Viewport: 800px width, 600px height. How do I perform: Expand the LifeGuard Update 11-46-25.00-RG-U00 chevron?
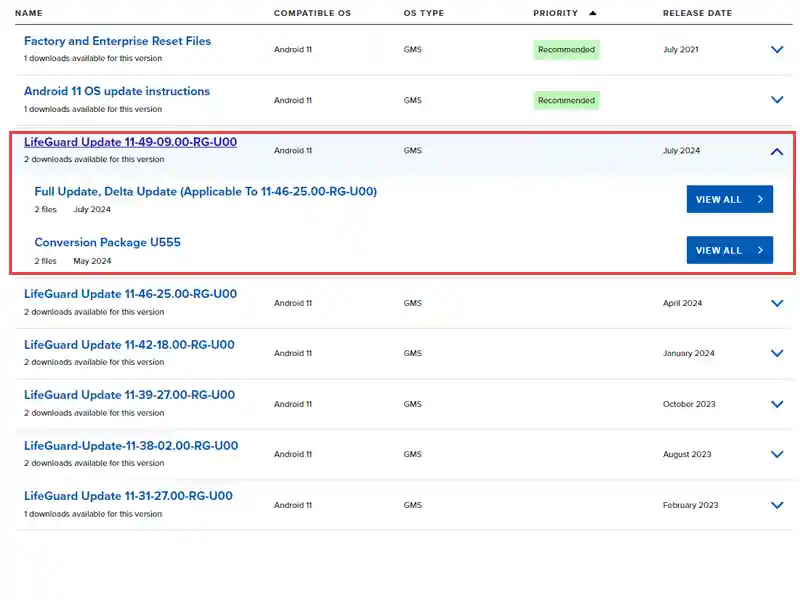click(x=777, y=303)
